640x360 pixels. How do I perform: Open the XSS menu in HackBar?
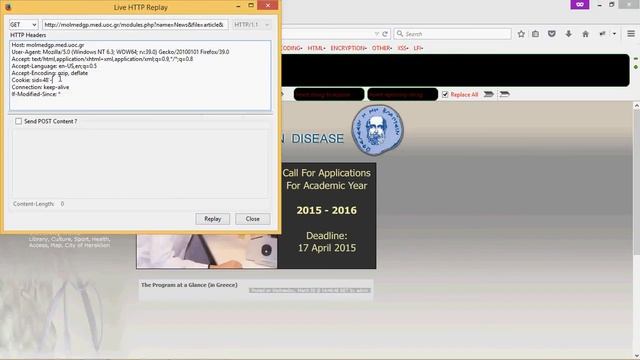[403, 48]
